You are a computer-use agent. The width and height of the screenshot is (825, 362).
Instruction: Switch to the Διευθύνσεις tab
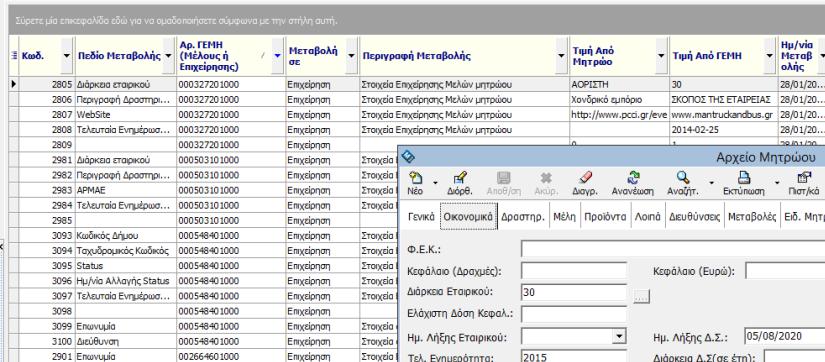point(695,216)
